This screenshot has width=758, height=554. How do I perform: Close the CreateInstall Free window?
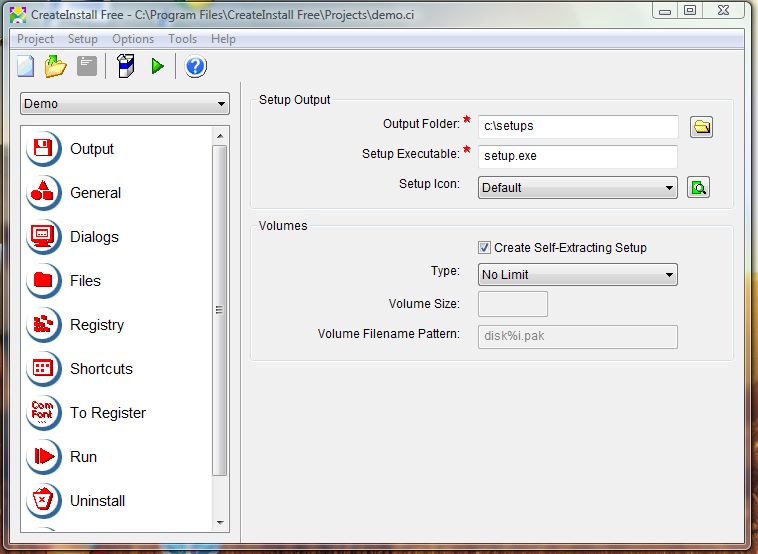point(723,10)
